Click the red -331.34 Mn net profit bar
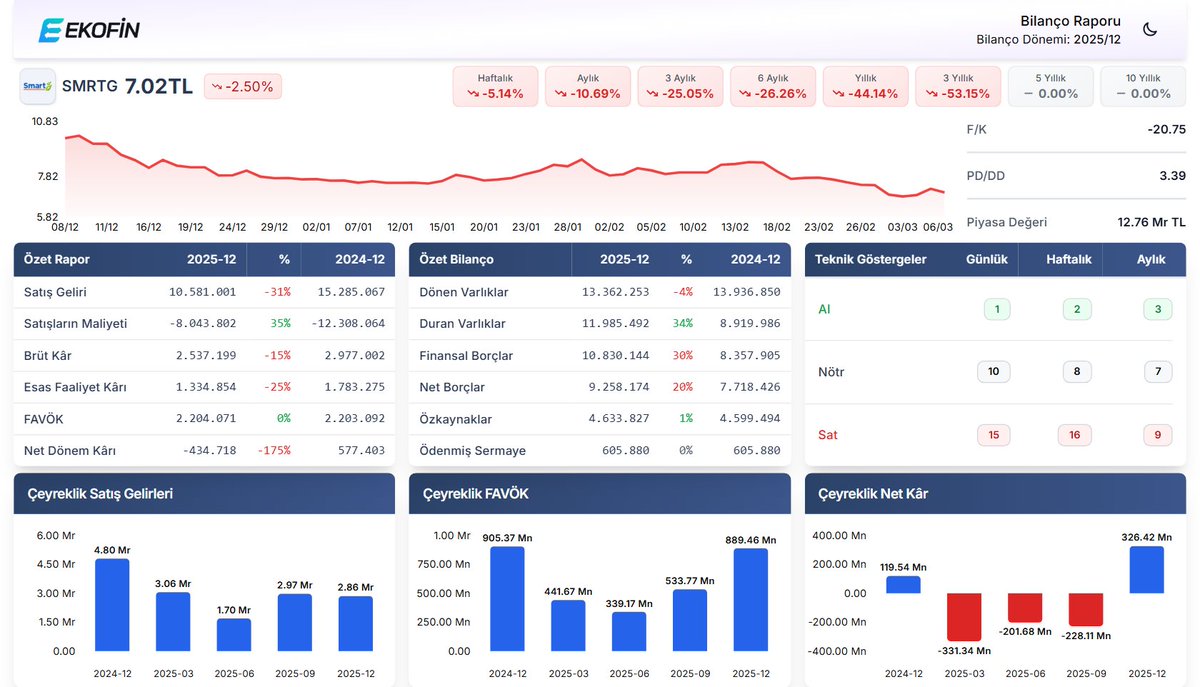 [x=964, y=617]
